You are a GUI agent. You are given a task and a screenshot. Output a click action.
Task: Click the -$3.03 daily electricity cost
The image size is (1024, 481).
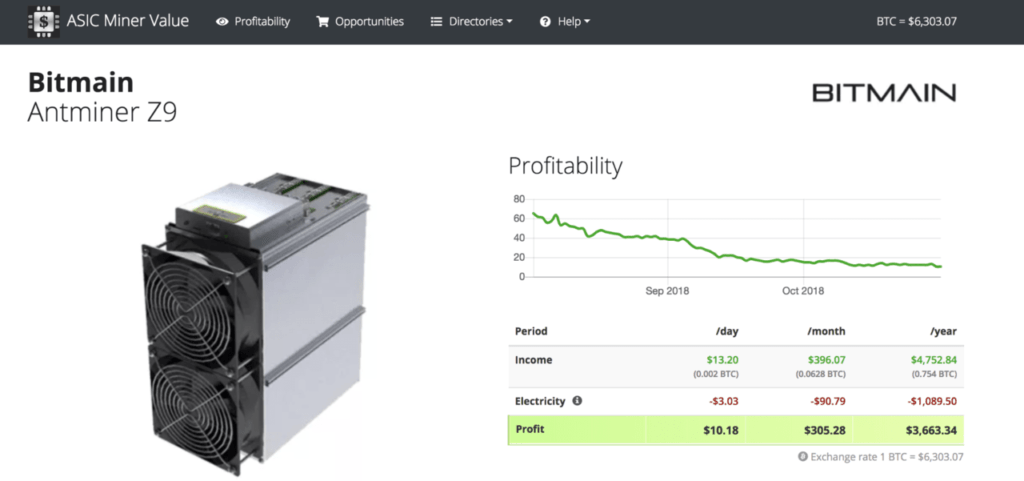click(x=724, y=401)
